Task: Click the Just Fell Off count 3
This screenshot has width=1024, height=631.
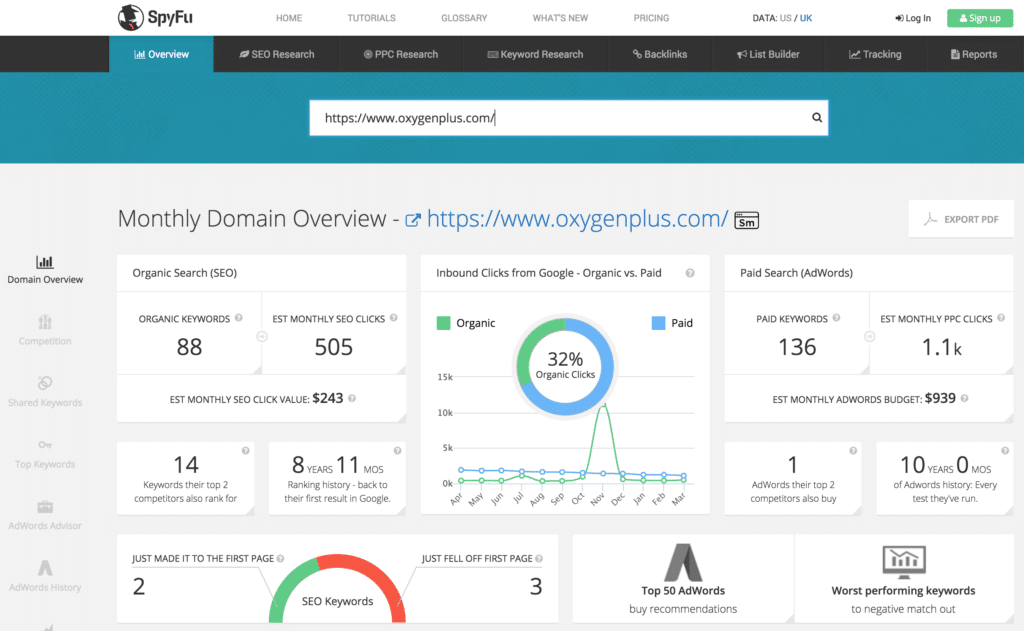Action: [x=536, y=587]
